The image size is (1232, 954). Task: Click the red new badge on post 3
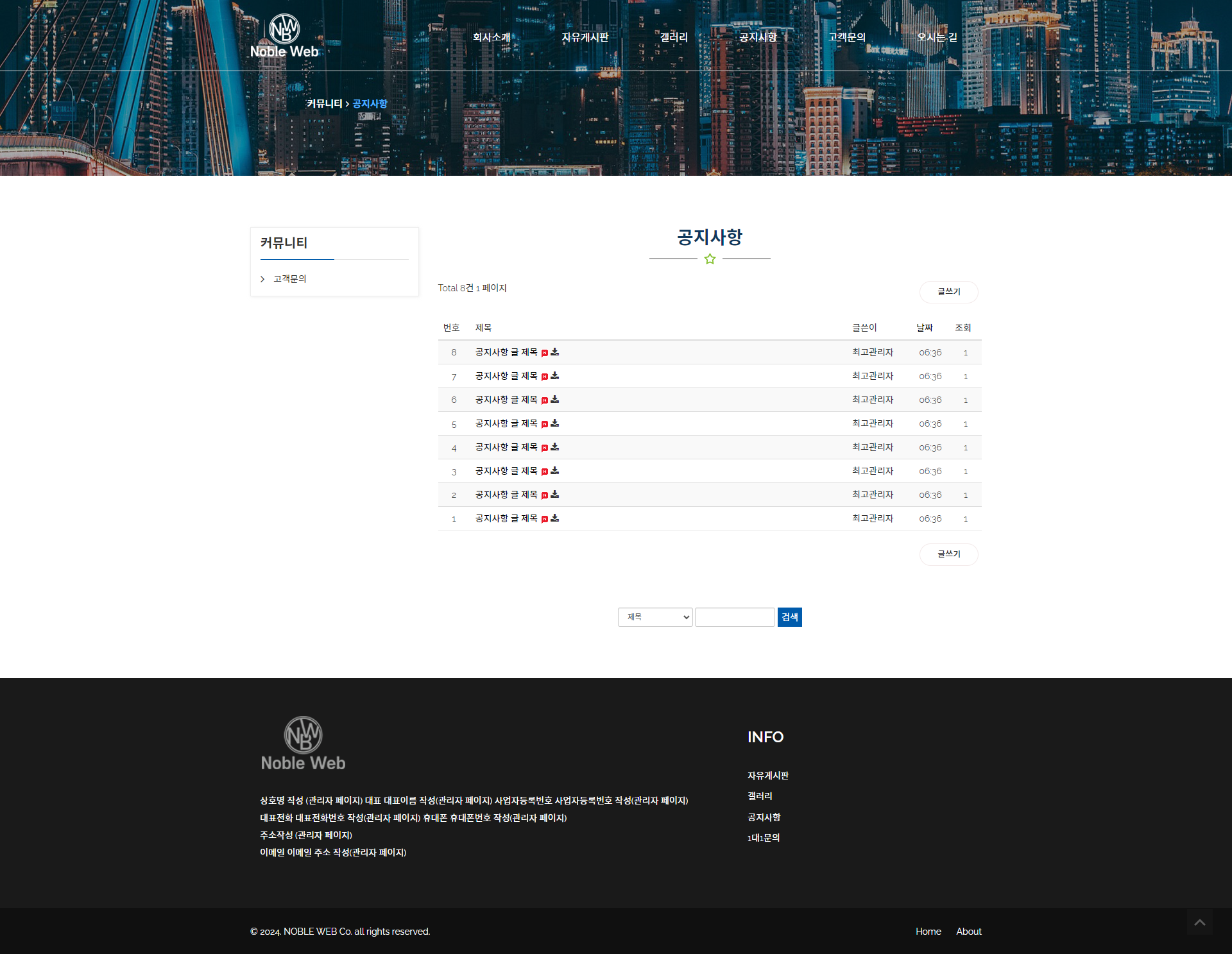(x=545, y=472)
